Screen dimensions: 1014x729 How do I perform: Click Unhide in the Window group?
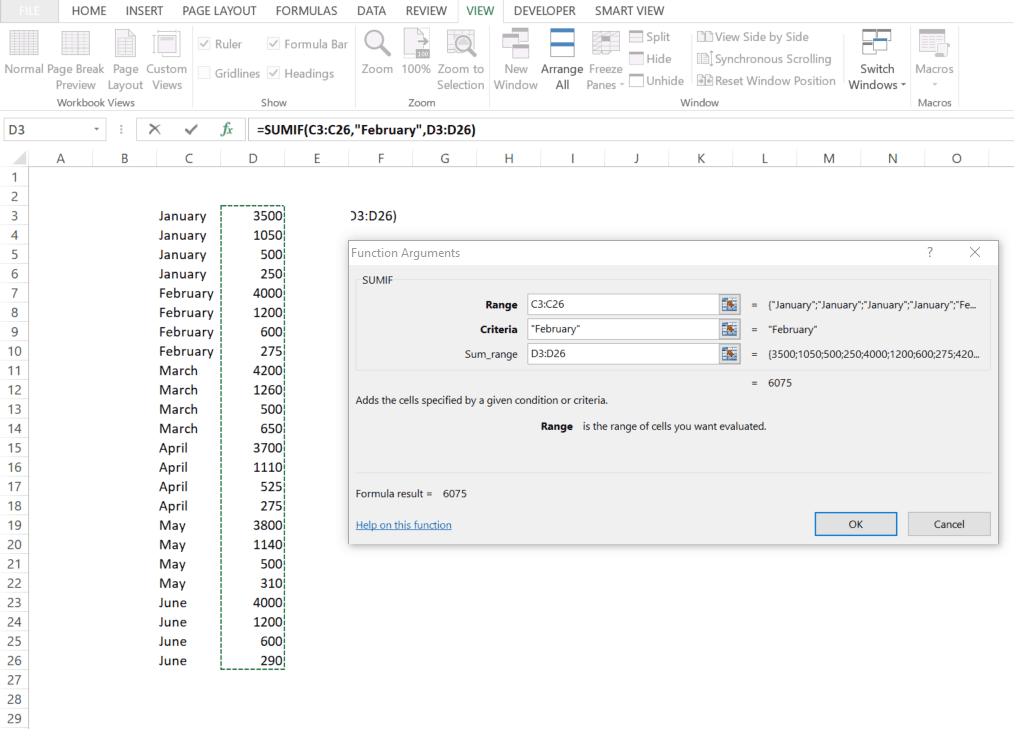(x=657, y=80)
